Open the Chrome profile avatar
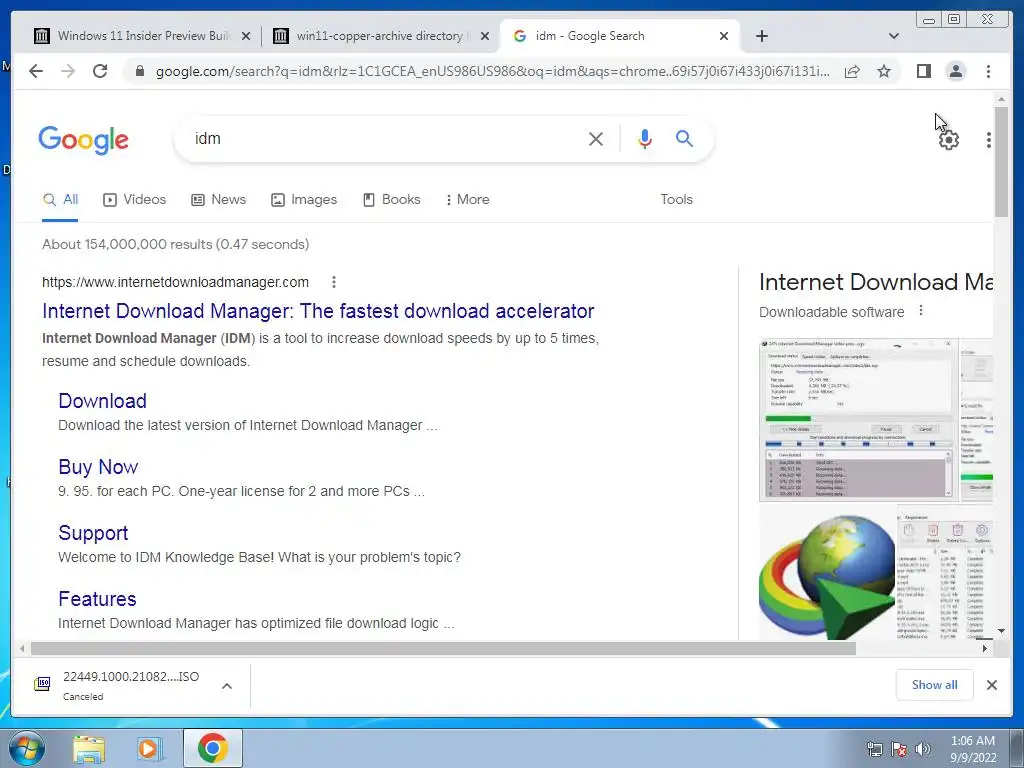 [x=955, y=71]
